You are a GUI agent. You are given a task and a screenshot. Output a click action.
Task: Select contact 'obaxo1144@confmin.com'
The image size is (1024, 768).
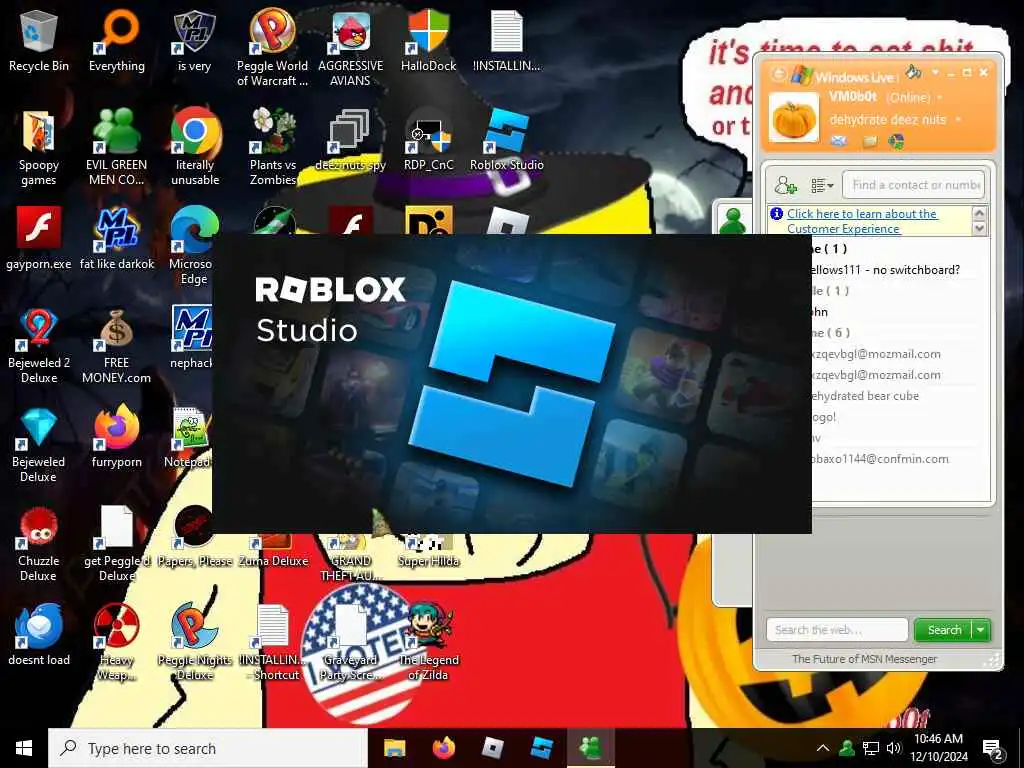coord(880,458)
